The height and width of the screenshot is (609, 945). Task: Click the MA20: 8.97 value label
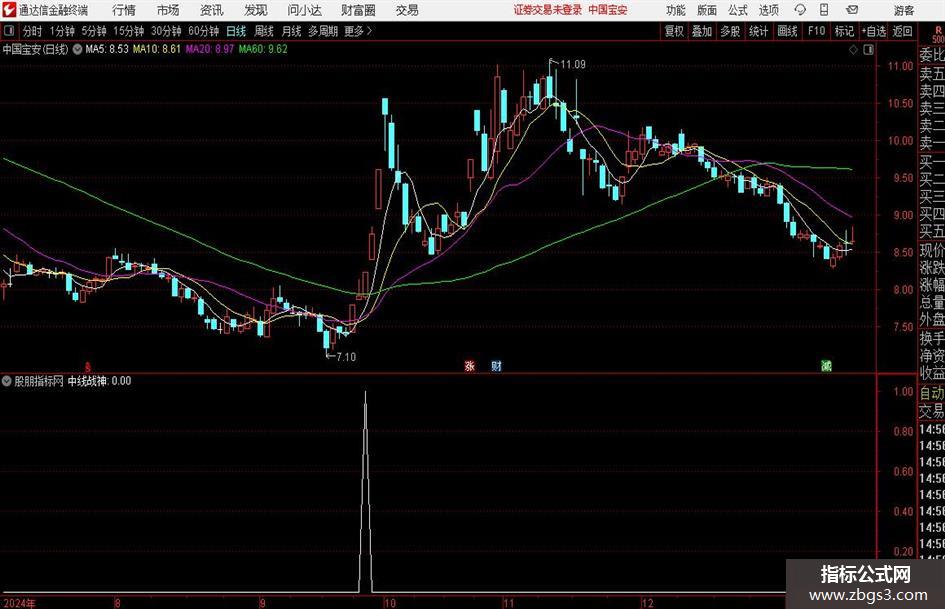pyautogui.click(x=209, y=49)
